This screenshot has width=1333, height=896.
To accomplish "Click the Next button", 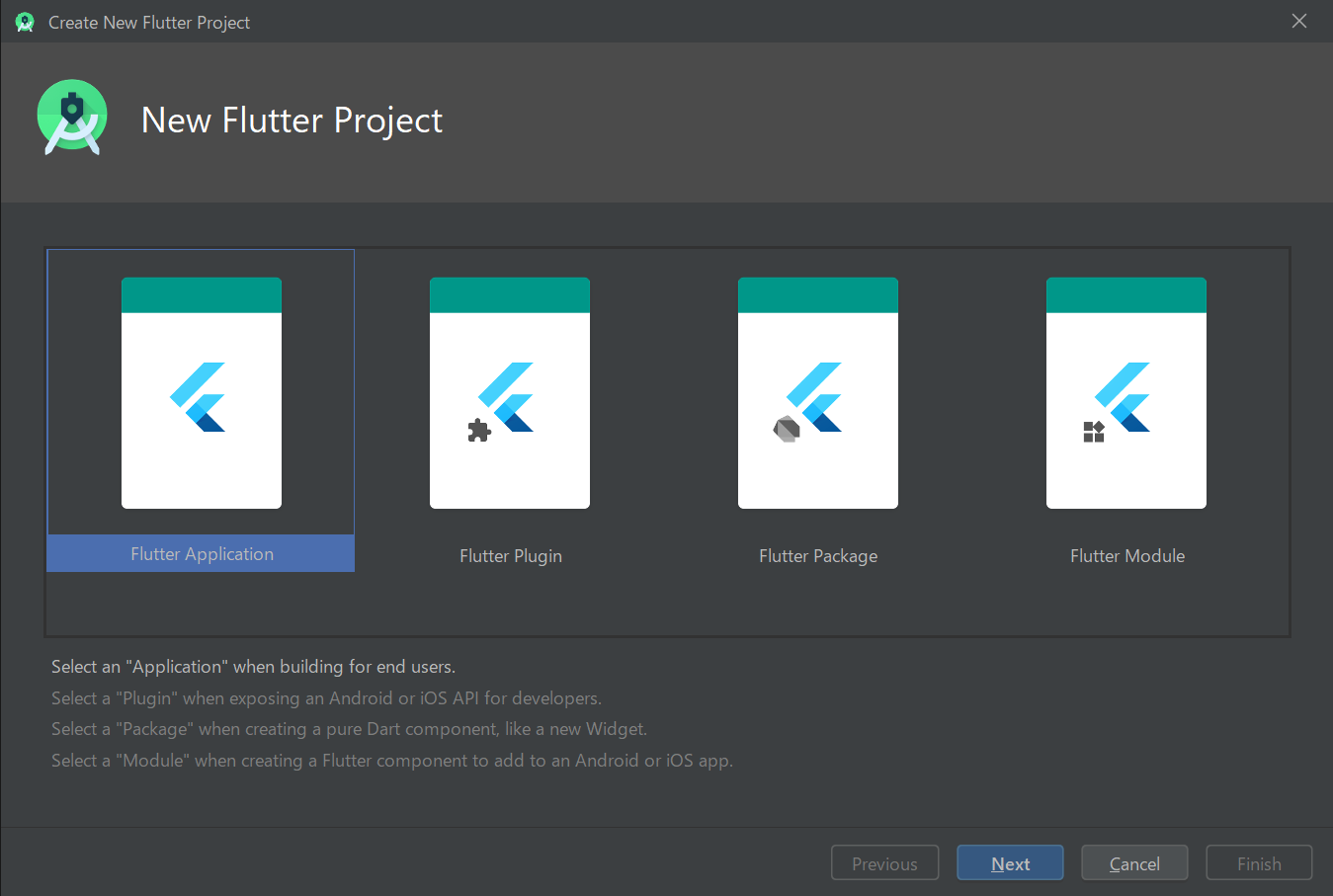I will click(1009, 861).
